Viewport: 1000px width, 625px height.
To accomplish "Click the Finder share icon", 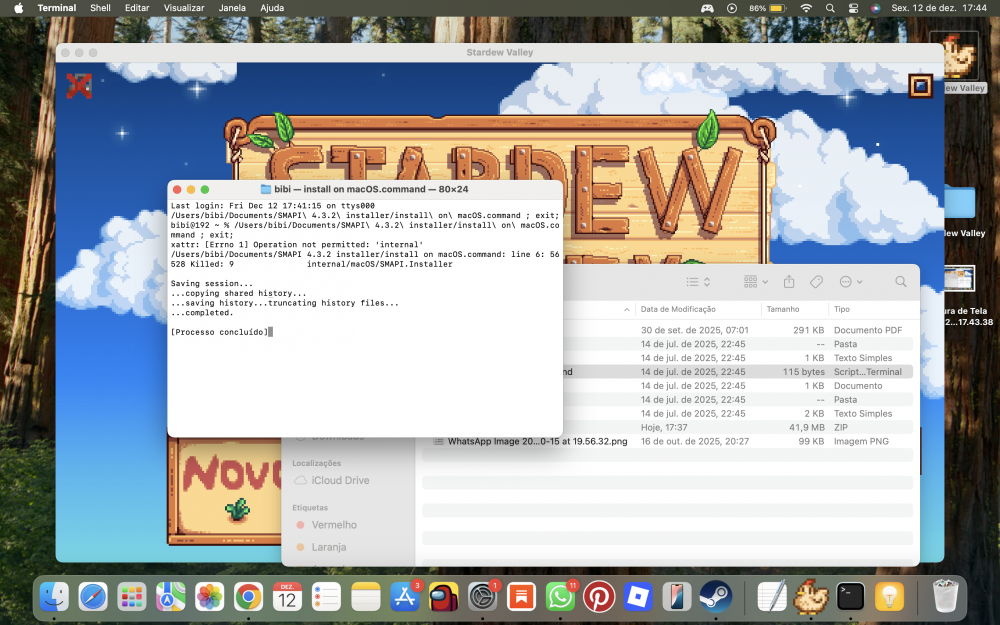I will click(789, 282).
